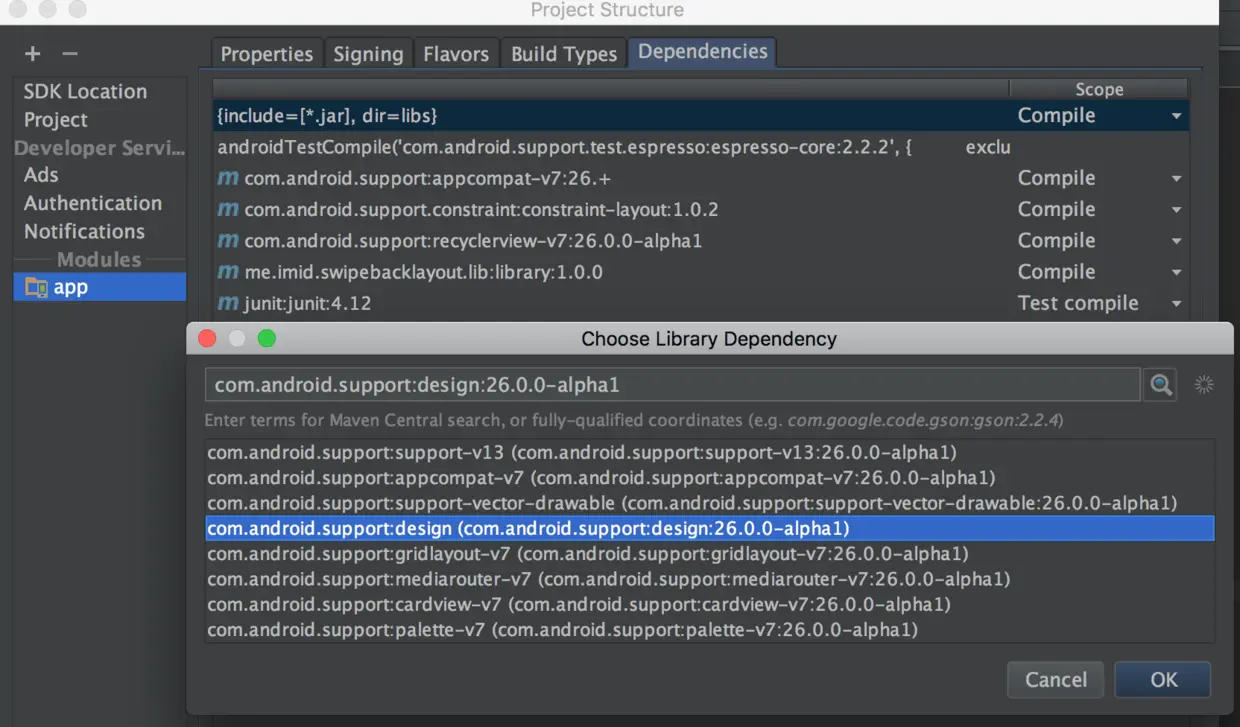Click Maven icon beside recyclerview-v7 dependency
The height and width of the screenshot is (727, 1240).
(x=228, y=241)
